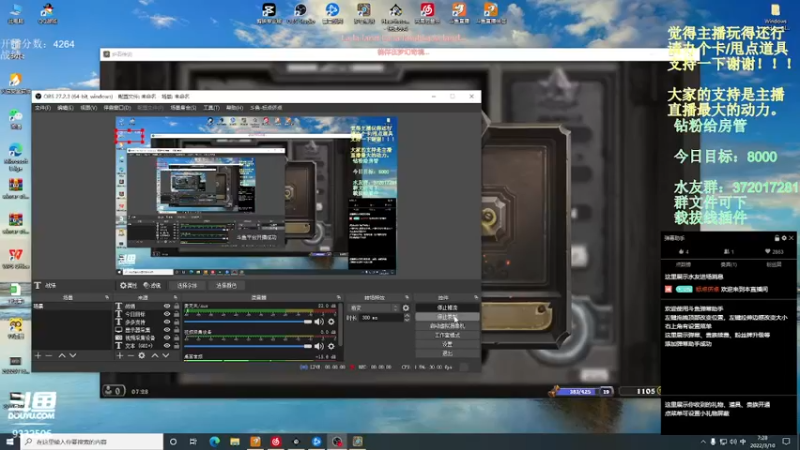Remove the selected scene with the minus icon

click(49, 355)
